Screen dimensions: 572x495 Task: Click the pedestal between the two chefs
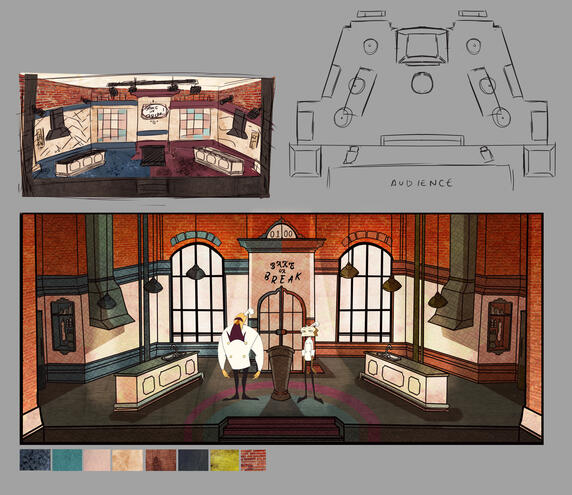(281, 373)
